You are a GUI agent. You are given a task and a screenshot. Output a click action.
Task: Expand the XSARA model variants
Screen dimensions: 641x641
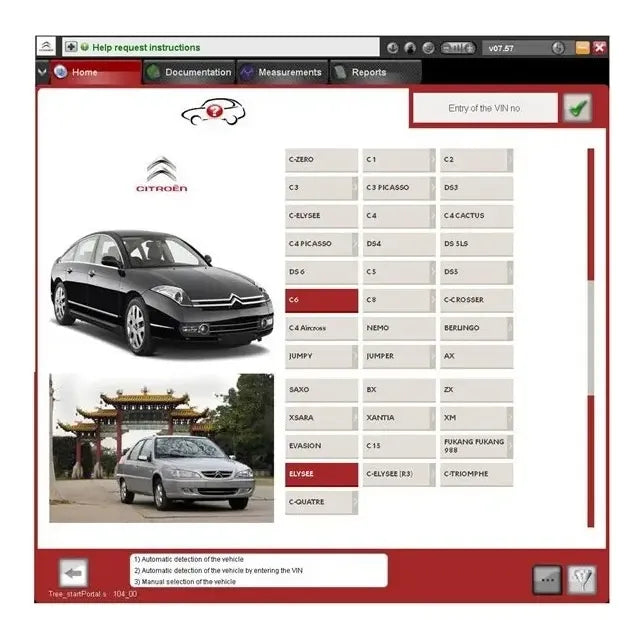click(x=355, y=418)
